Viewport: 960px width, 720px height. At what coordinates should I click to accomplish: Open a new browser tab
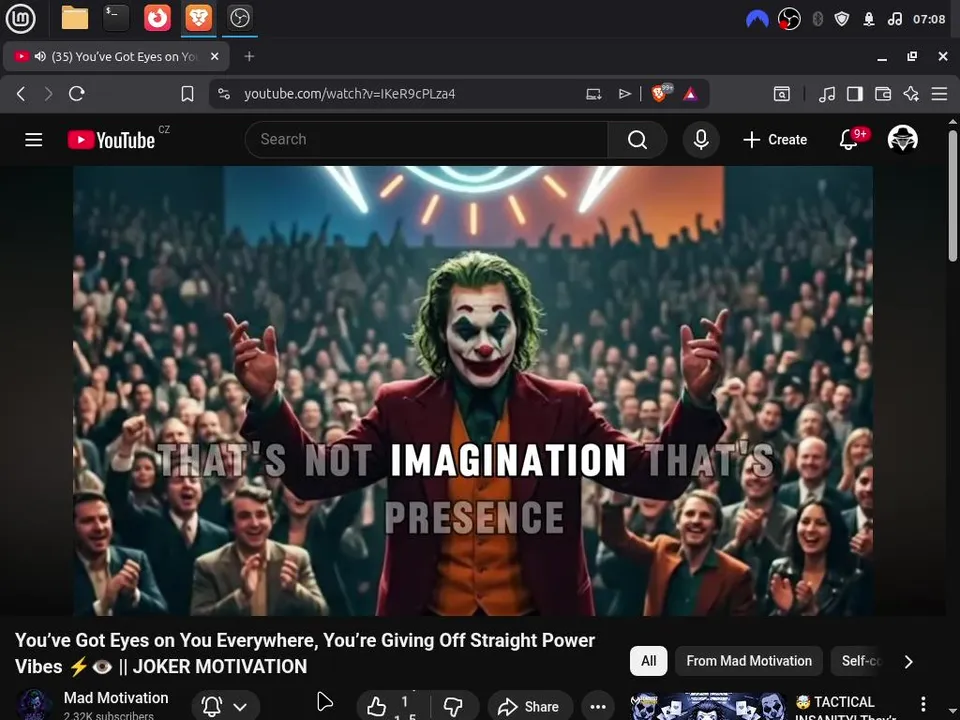point(249,56)
